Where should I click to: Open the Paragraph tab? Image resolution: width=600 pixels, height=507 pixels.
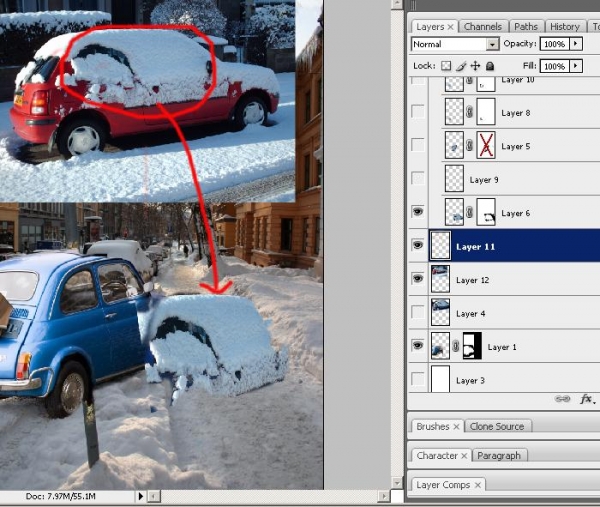coord(499,456)
